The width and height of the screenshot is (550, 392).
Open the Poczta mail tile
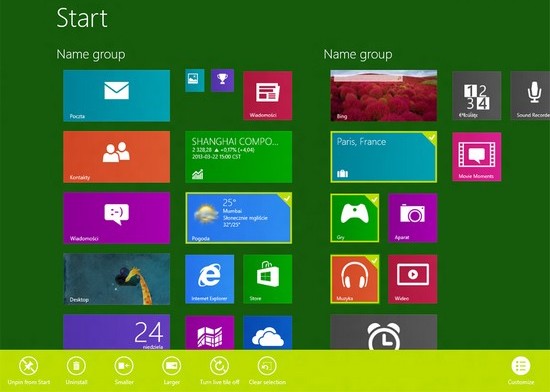tap(116, 96)
